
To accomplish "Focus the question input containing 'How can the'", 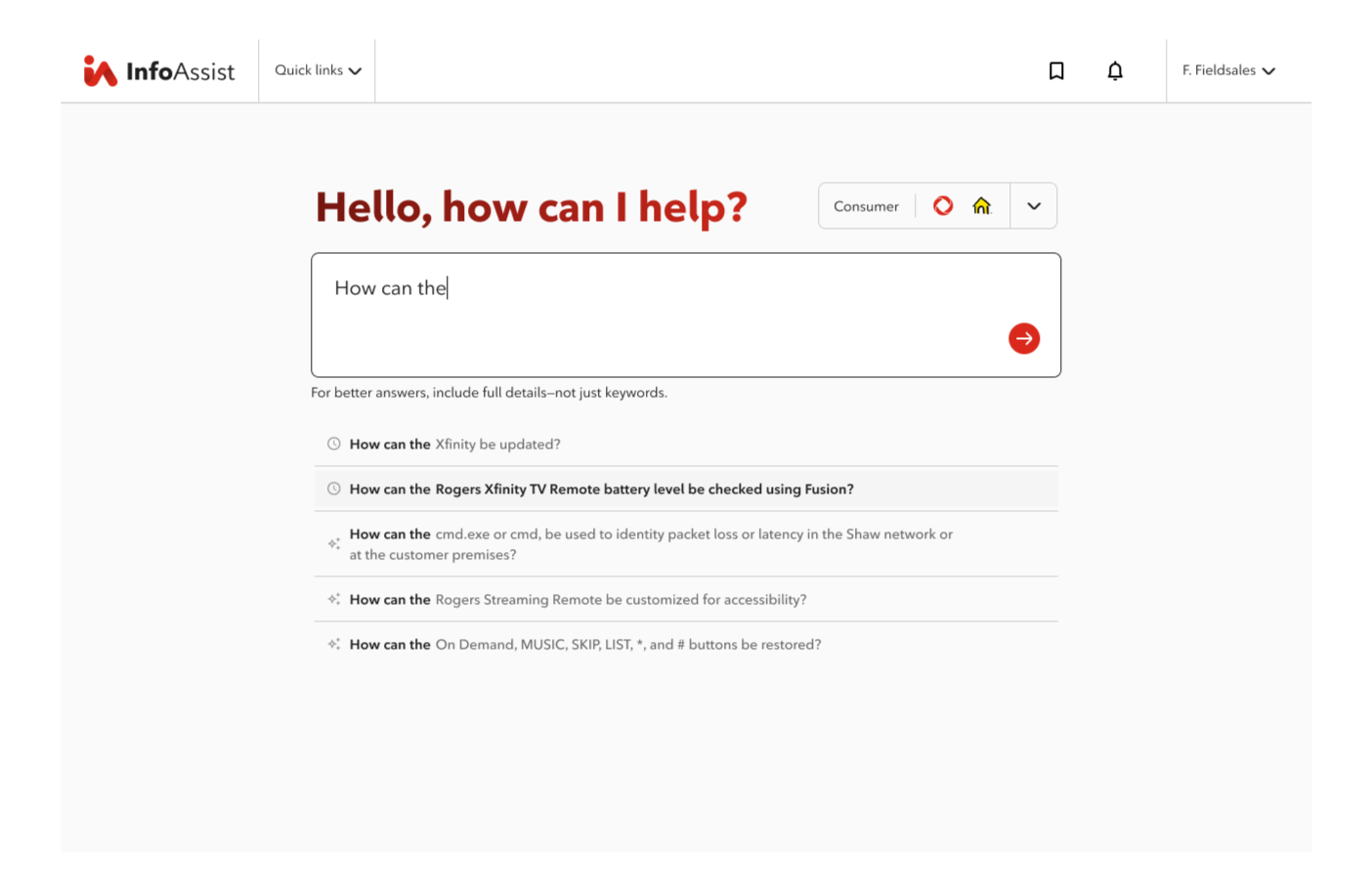I will 686,315.
